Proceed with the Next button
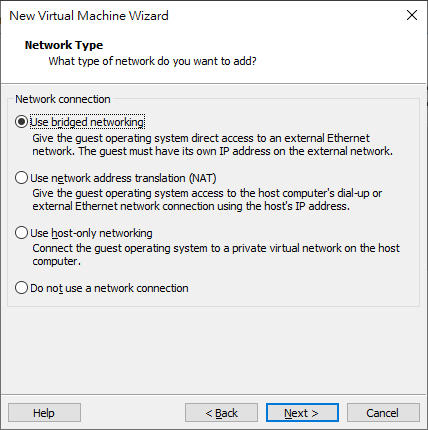This screenshot has height=430, width=428. (x=302, y=413)
